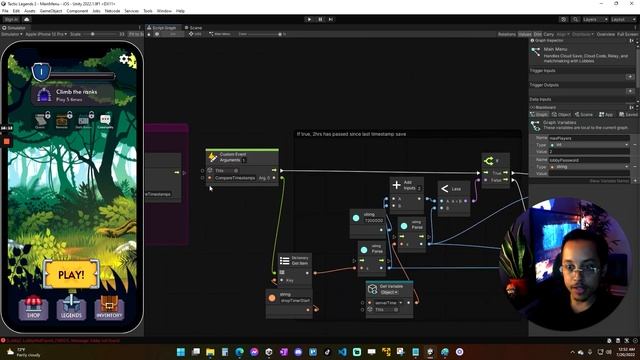The width and height of the screenshot is (640, 360).
Task: Open the Netcode menu
Action: [112, 11]
